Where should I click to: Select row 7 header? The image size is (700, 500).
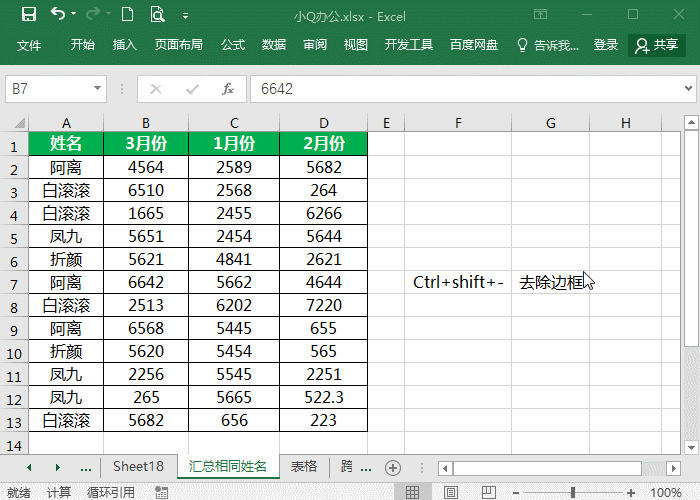(14, 284)
